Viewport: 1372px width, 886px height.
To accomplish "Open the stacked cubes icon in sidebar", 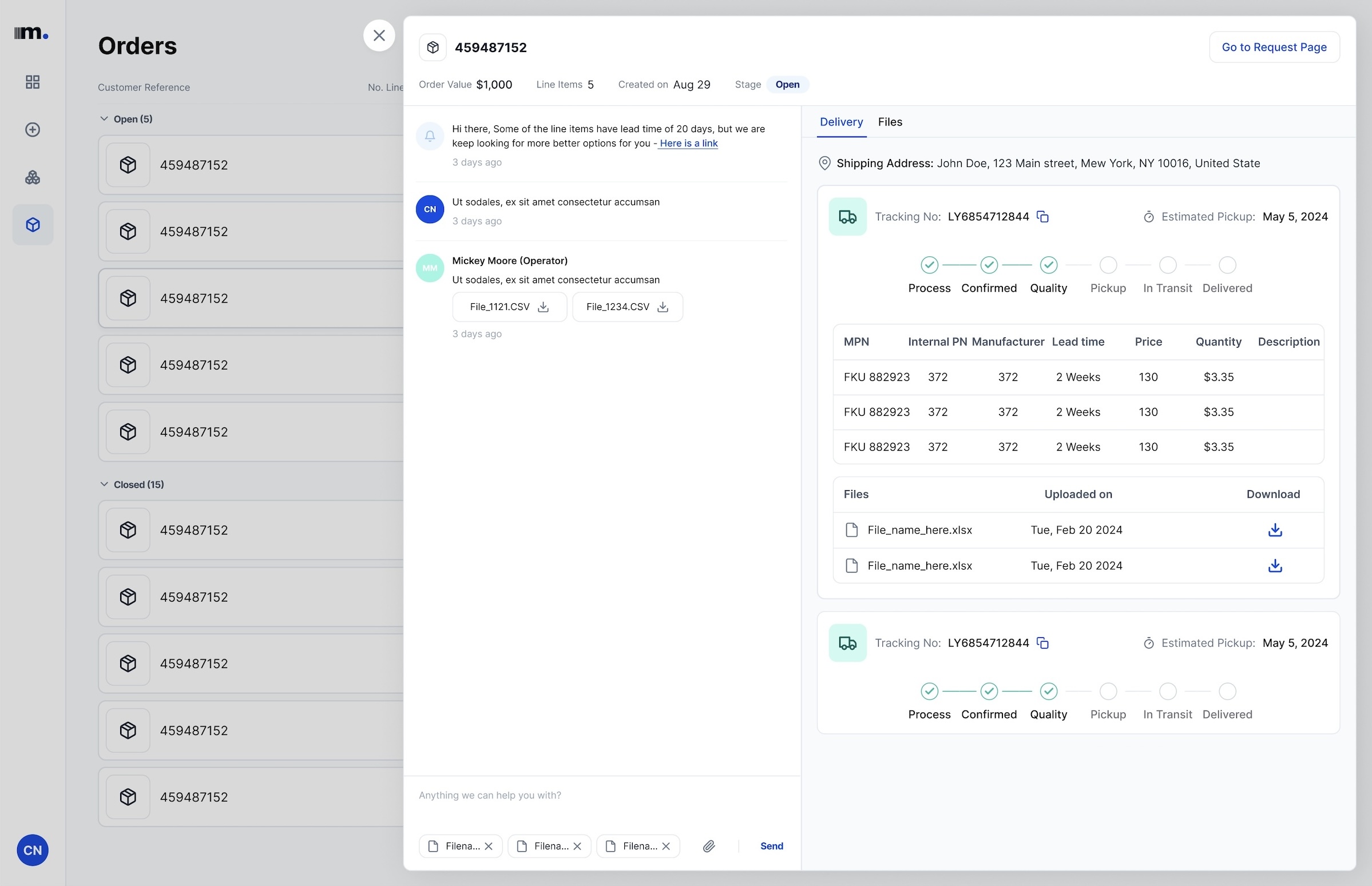I will (x=33, y=177).
